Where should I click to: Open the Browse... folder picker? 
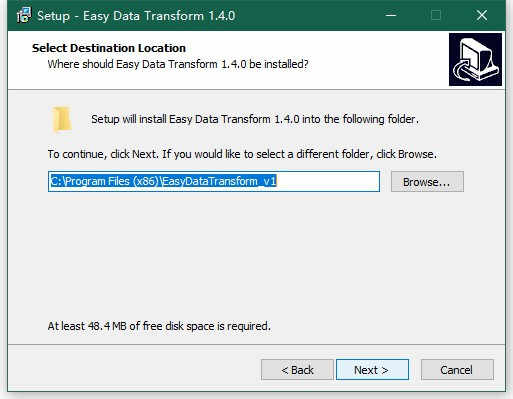(x=427, y=182)
